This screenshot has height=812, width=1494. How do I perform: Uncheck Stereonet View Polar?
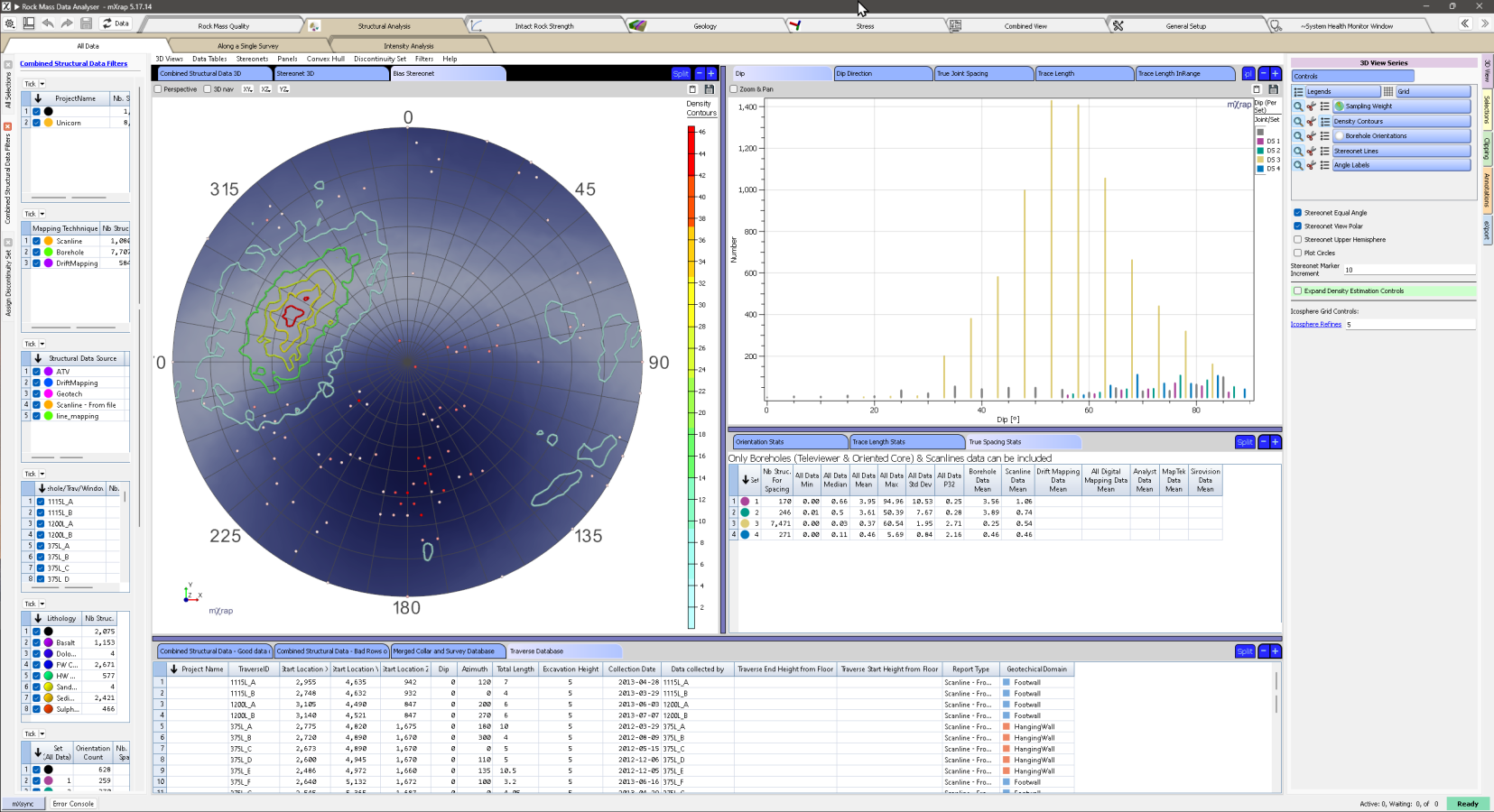click(1297, 226)
